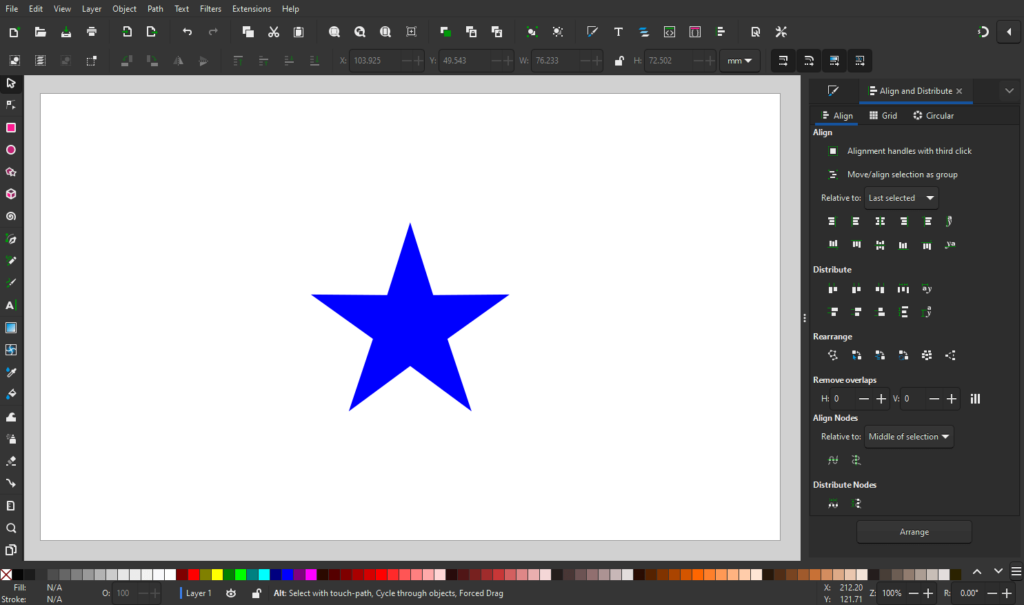
Task: Select the Rectangle tool
Action: click(x=11, y=128)
